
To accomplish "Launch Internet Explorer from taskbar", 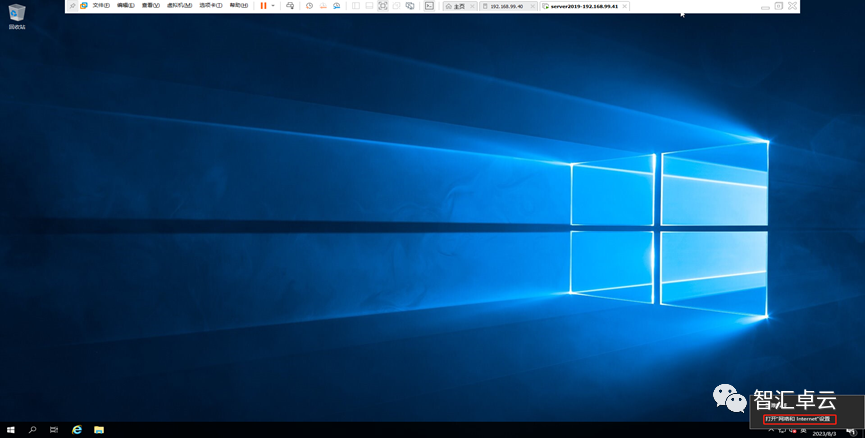I will [x=77, y=430].
